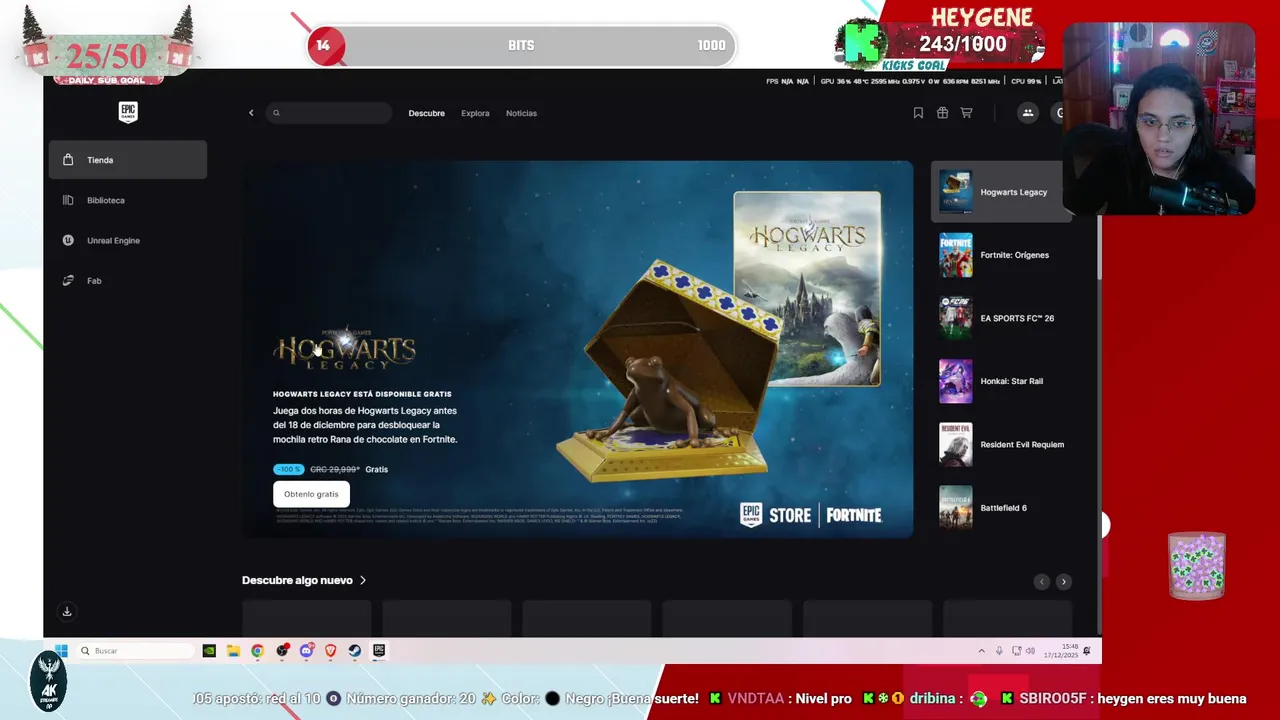Click the Epic Games taskbar icon
This screenshot has height=720, width=1280.
pyautogui.click(x=379, y=651)
